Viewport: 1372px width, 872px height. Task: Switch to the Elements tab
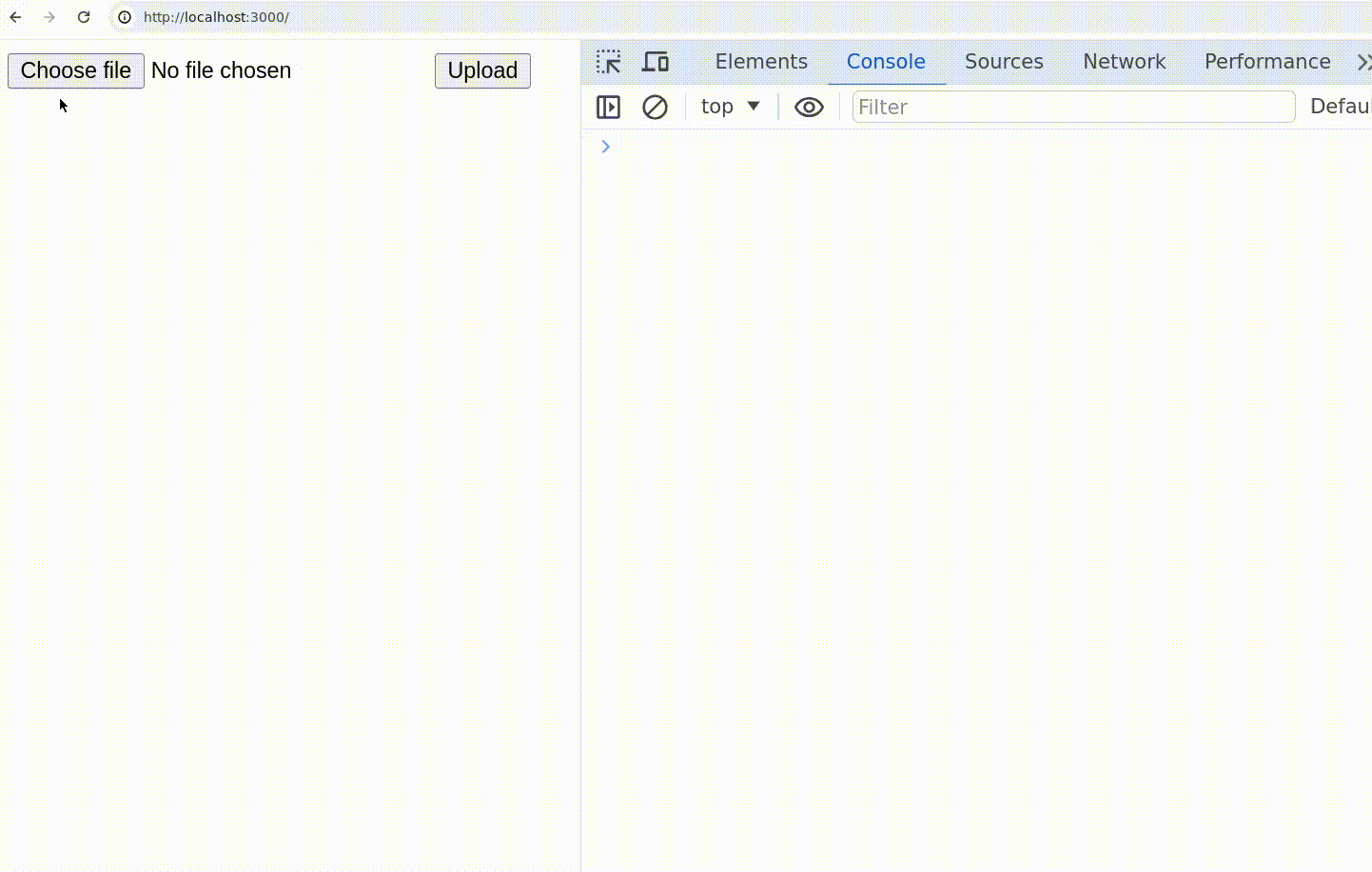[761, 62]
